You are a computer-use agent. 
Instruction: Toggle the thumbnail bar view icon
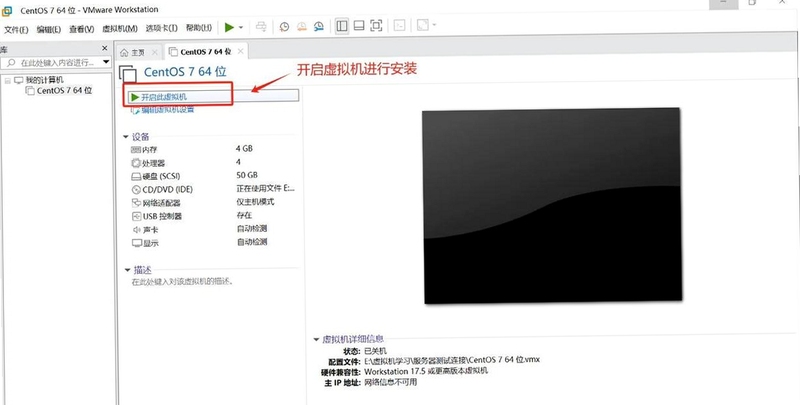point(359,26)
